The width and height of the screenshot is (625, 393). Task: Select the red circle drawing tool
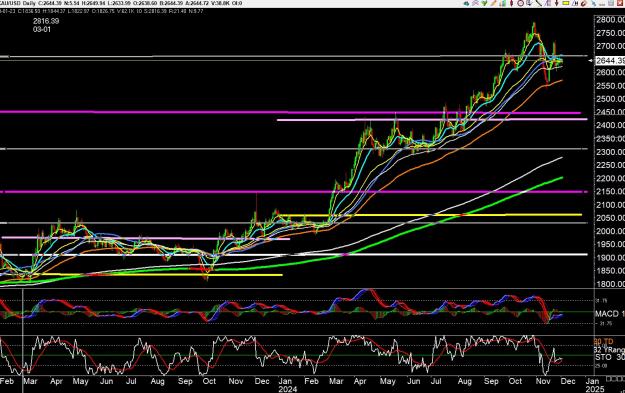coord(521,3)
